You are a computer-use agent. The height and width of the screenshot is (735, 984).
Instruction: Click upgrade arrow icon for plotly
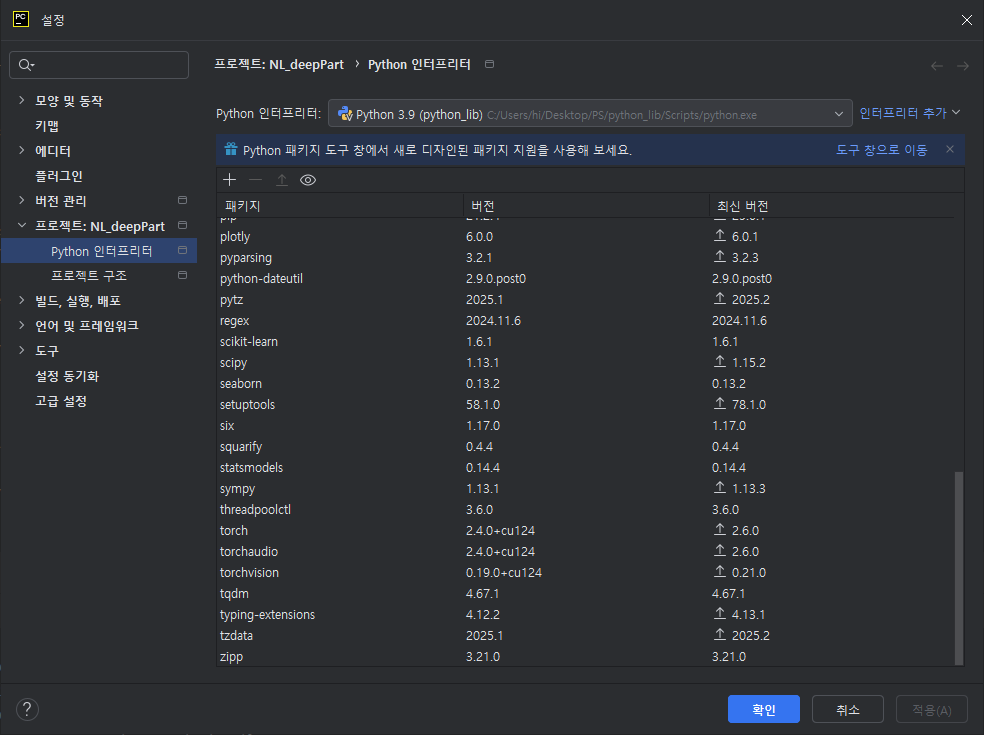tap(720, 235)
